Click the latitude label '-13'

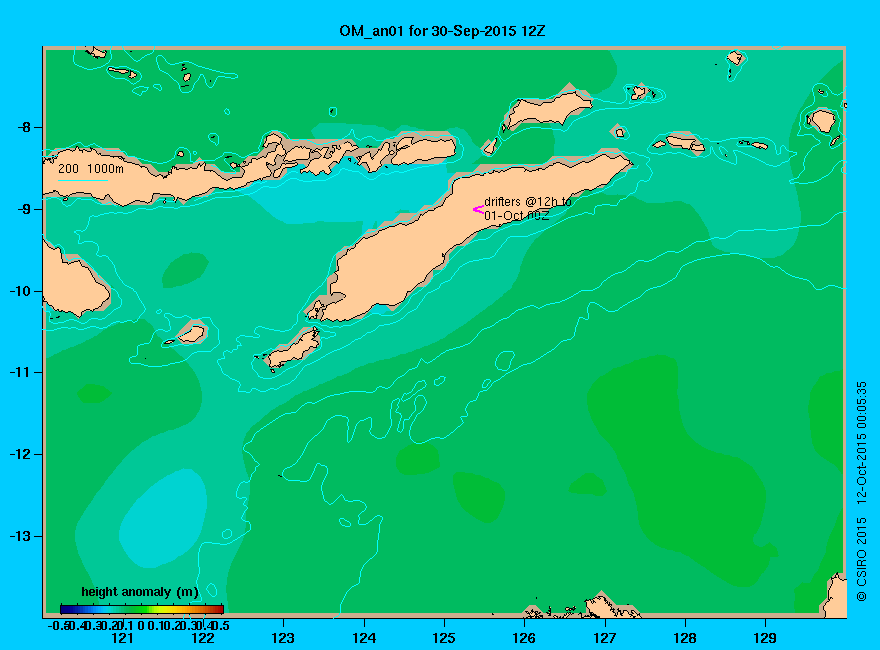pos(20,537)
